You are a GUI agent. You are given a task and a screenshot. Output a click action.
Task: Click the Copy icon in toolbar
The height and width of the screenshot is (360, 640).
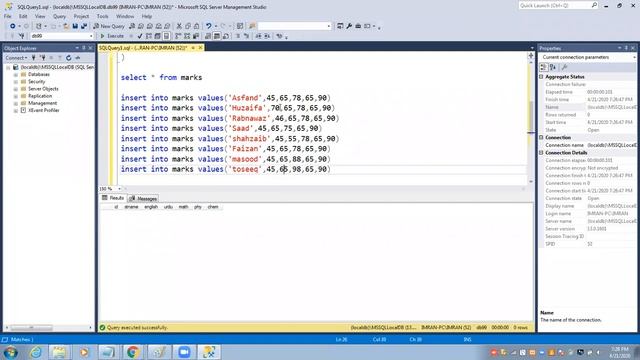188,26
